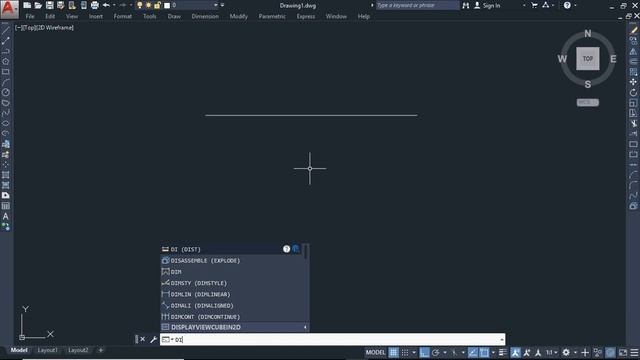Open annotation scale 1:1 dropdown

pyautogui.click(x=552, y=352)
